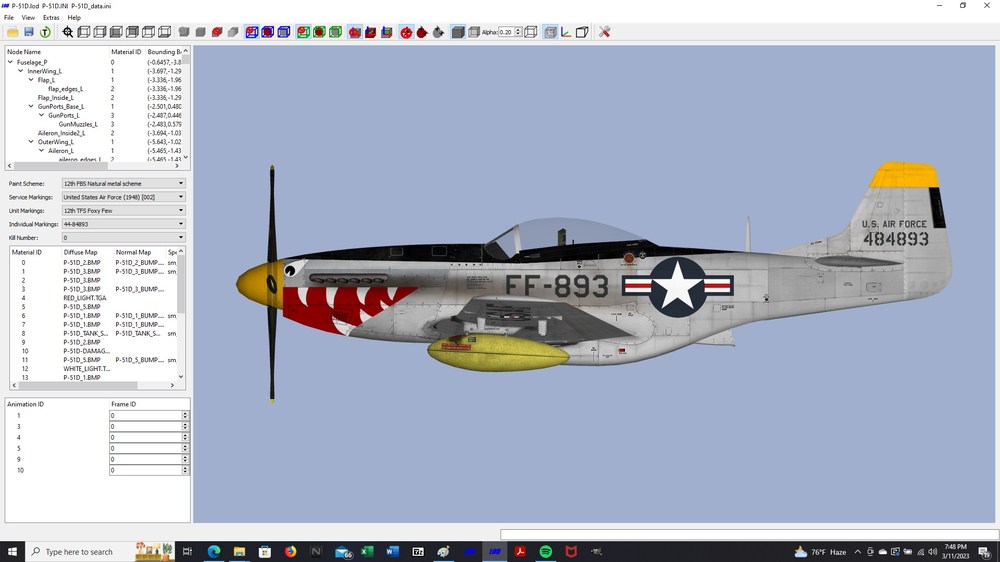Toggle the blue wireframe cube with red sphere
The image size is (1000, 562).
point(252,32)
